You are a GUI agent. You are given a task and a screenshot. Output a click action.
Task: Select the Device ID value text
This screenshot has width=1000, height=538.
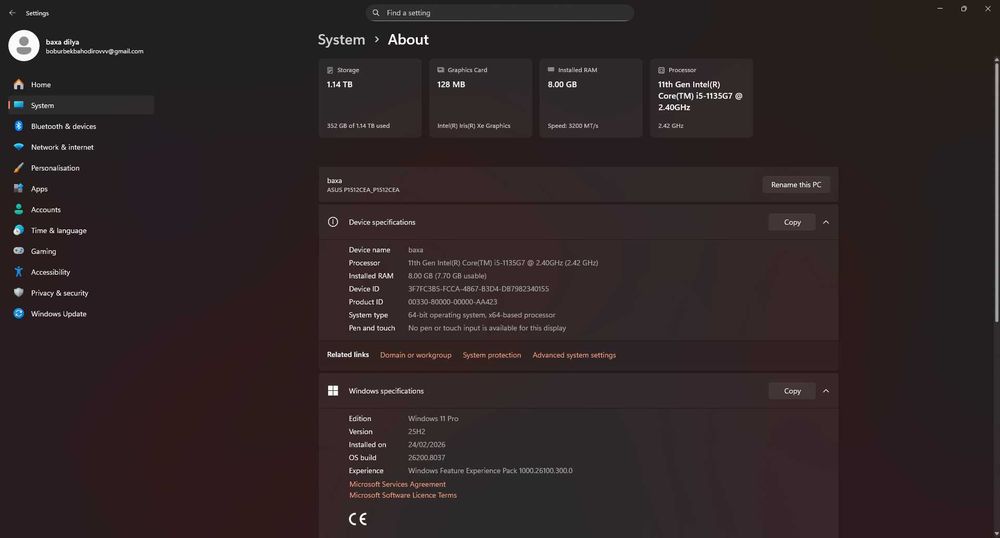(478, 289)
